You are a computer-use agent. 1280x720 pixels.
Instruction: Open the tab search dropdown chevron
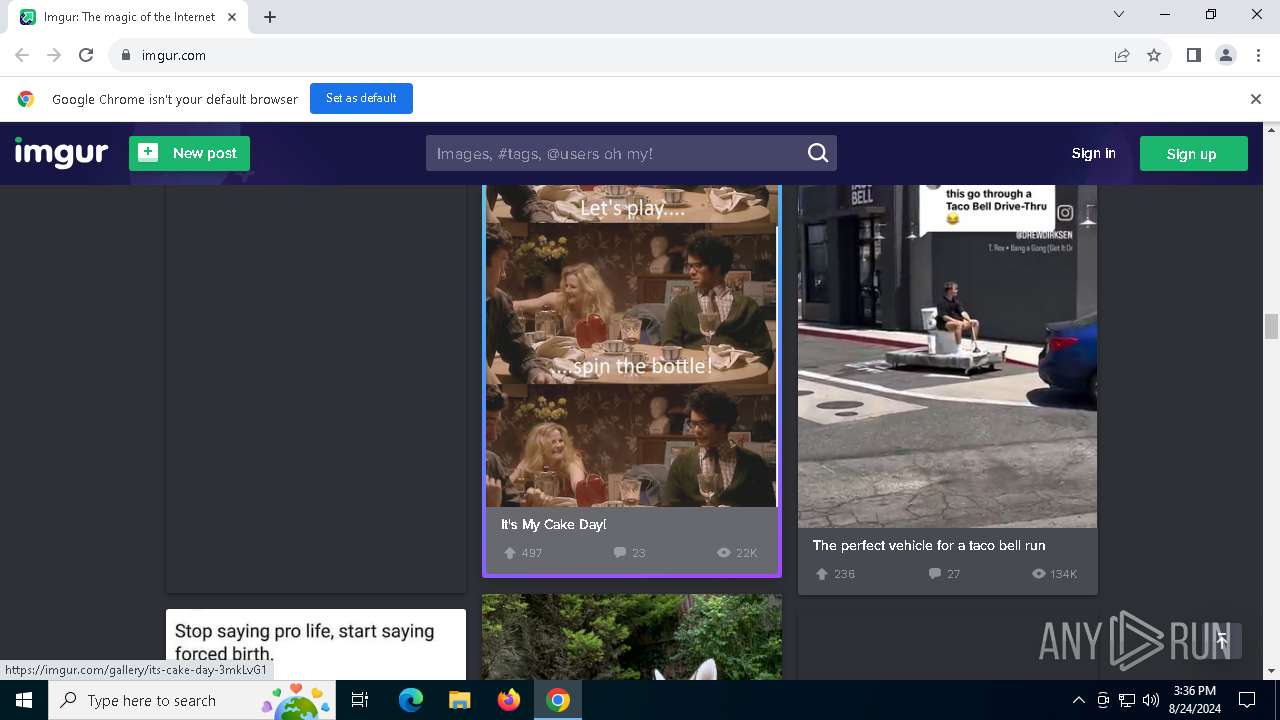1119,14
